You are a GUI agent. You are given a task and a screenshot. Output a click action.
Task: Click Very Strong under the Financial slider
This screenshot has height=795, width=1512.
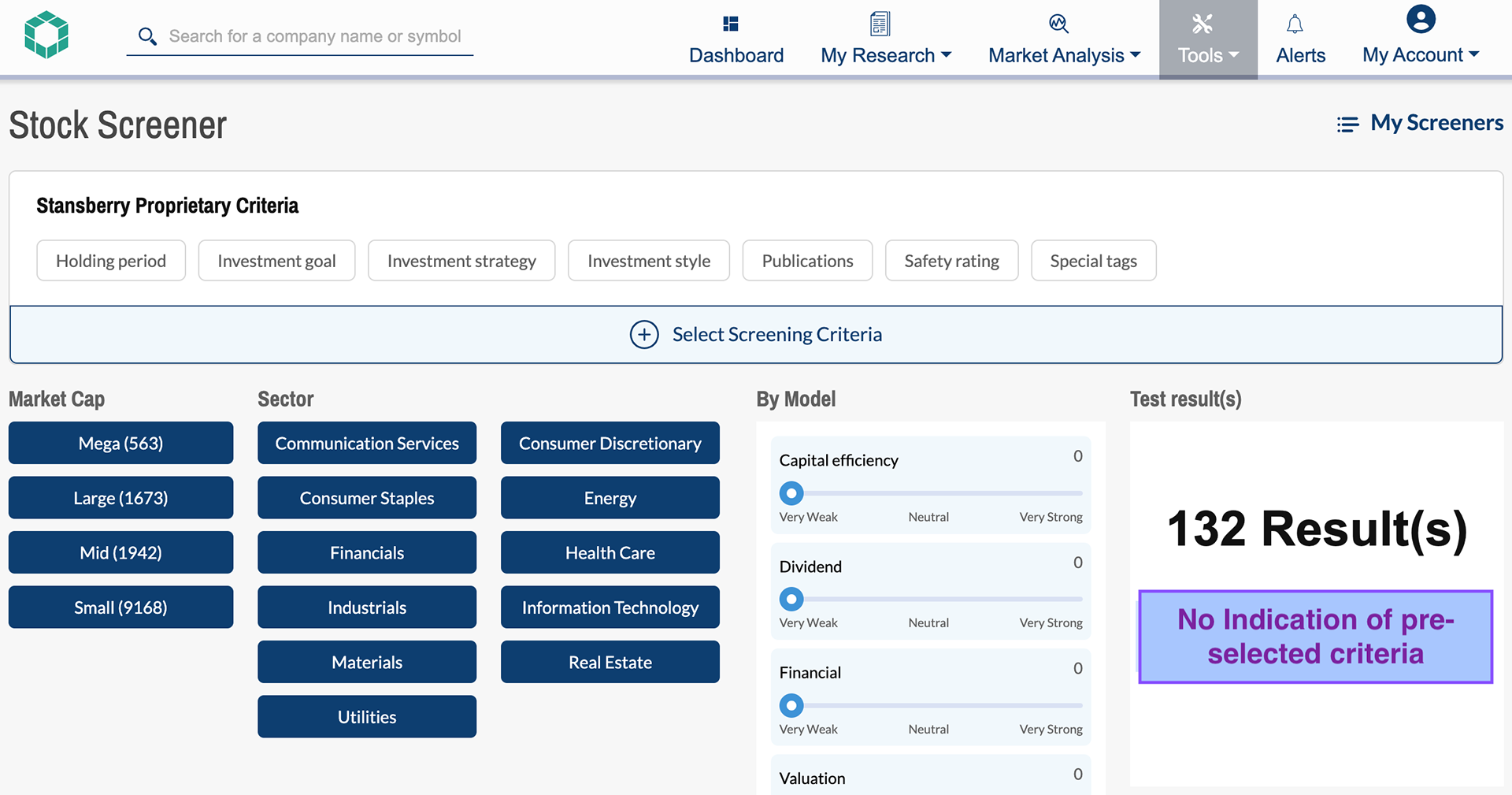1051,729
